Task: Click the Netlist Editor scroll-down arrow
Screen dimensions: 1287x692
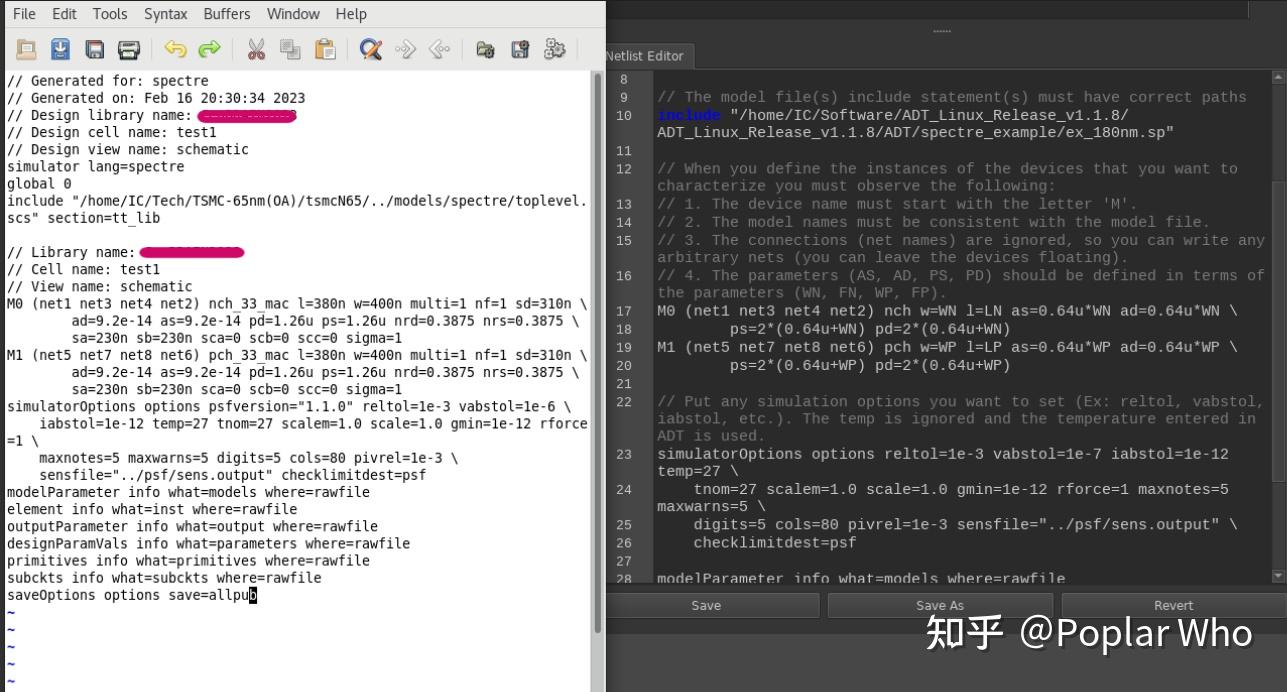Action: click(1278, 576)
